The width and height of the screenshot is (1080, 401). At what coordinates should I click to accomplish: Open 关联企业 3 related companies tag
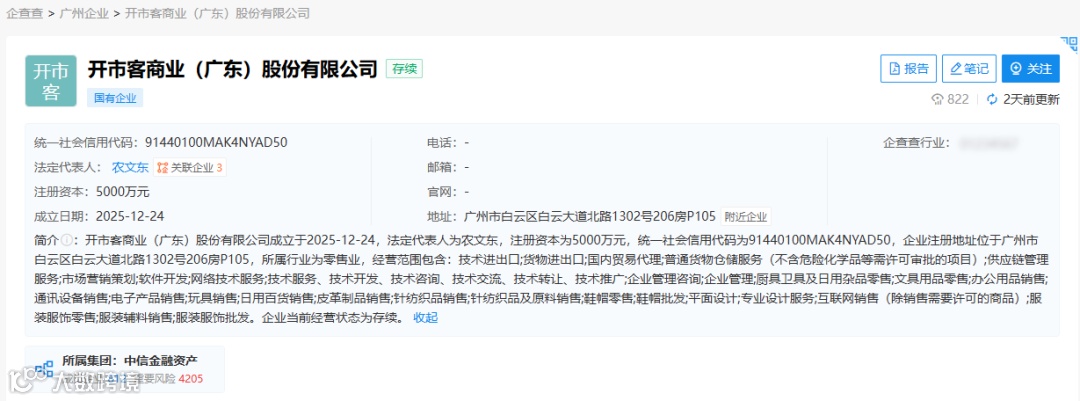(189, 167)
